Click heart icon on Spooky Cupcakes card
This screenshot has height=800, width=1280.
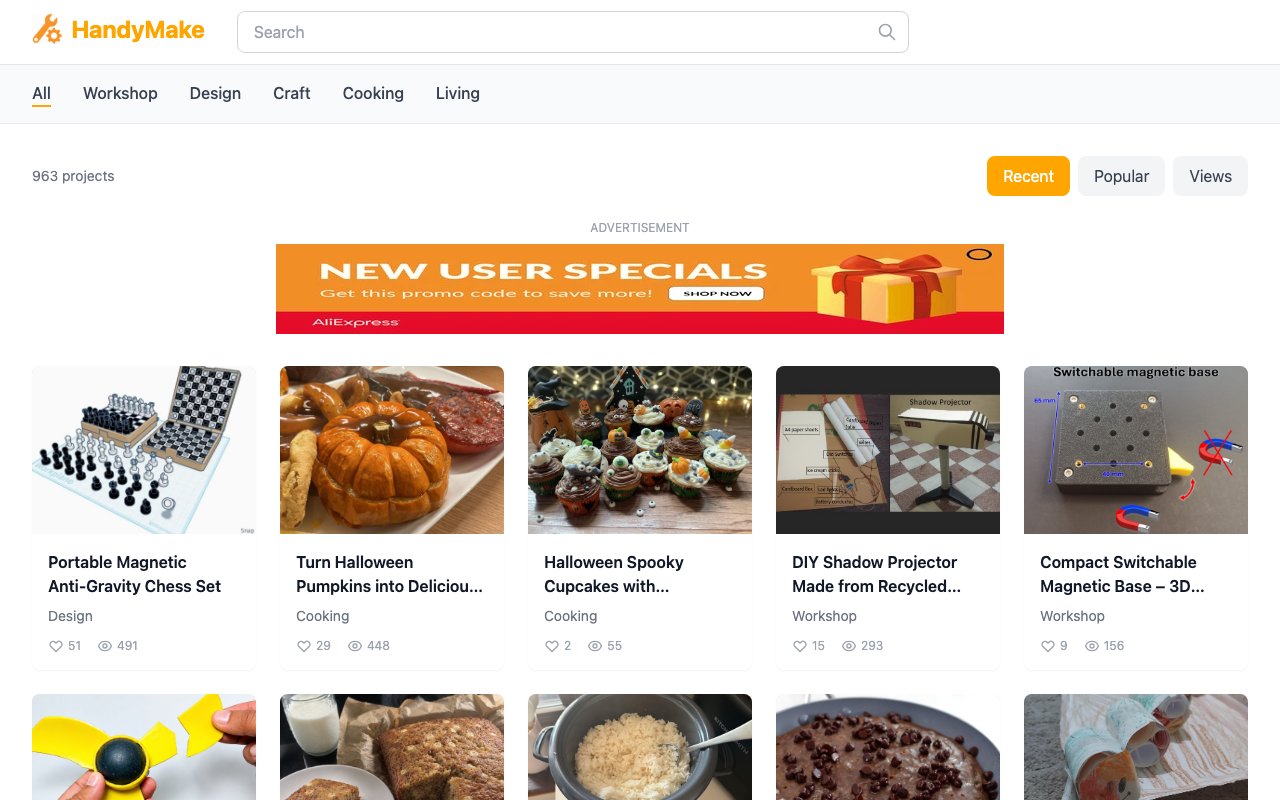point(552,646)
